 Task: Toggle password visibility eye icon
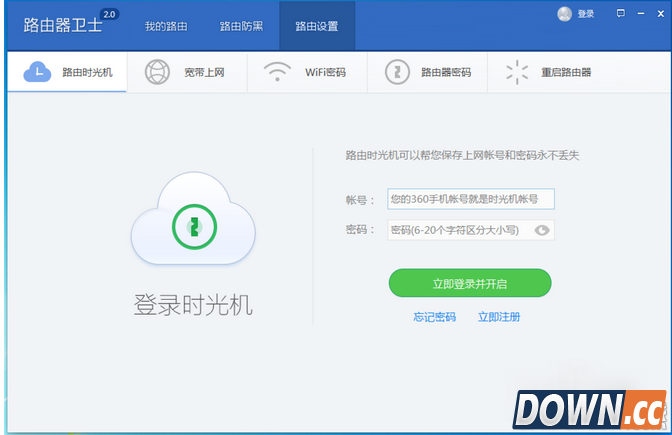click(542, 230)
